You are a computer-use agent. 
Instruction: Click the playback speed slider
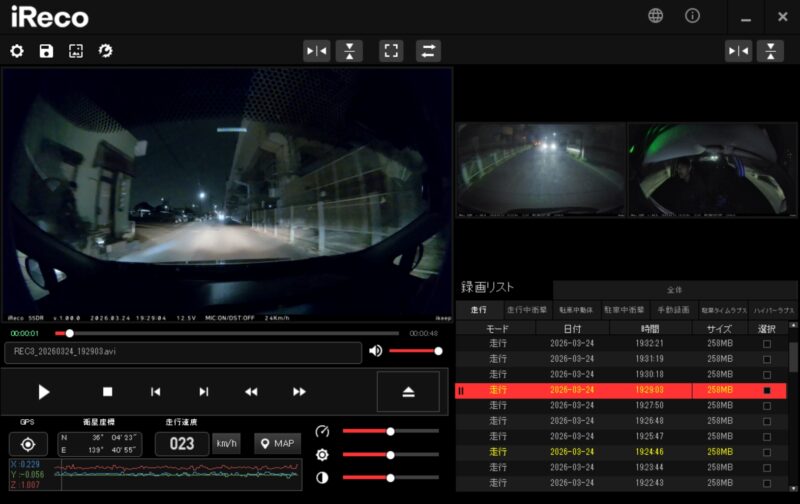click(x=390, y=431)
